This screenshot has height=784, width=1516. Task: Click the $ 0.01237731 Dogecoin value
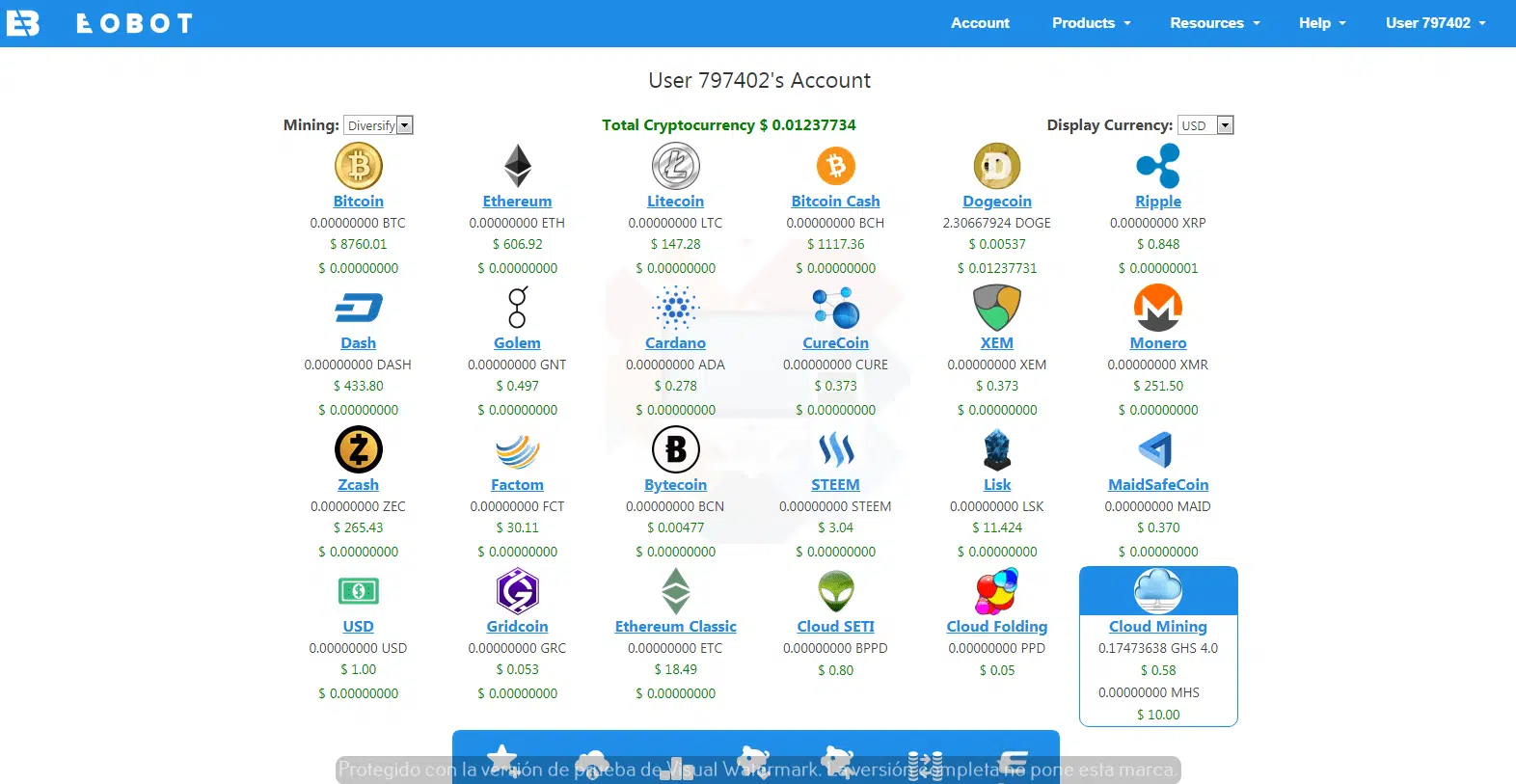[997, 269]
